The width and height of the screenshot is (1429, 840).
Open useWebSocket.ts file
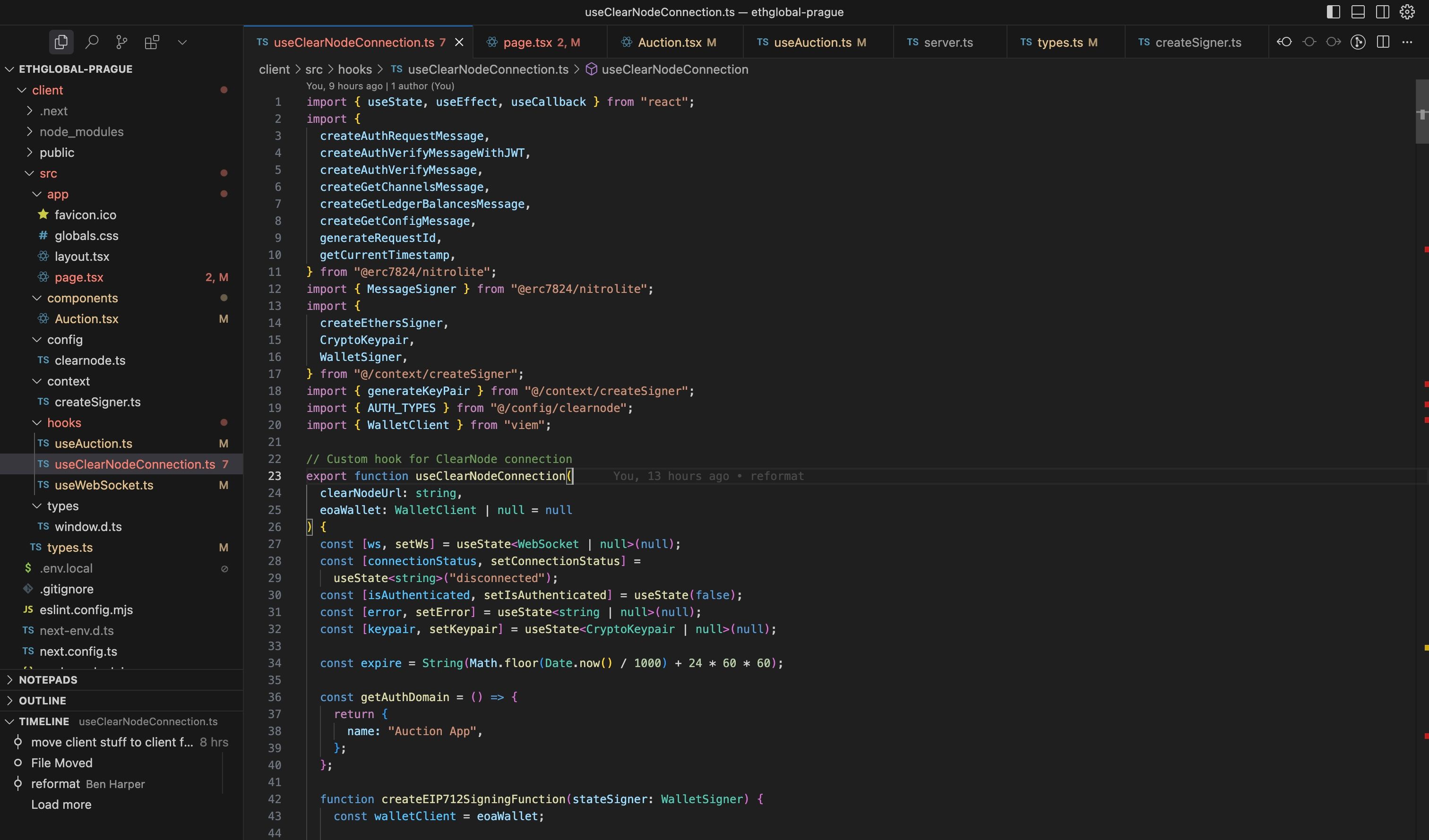[121, 485]
